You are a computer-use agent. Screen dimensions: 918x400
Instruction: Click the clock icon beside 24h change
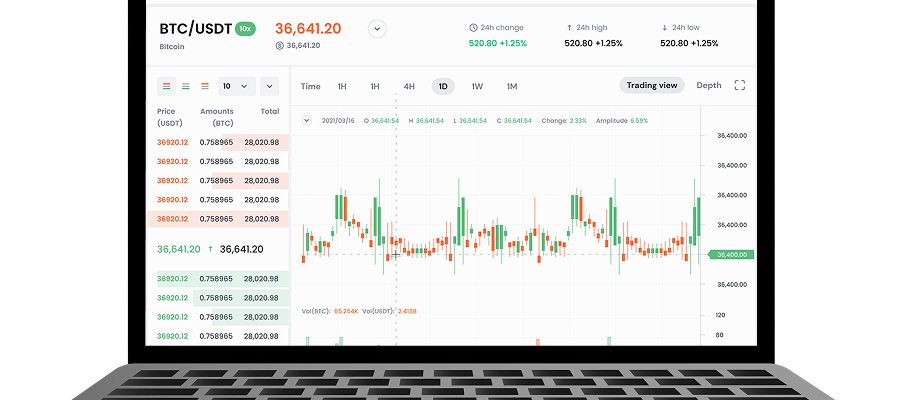point(473,28)
